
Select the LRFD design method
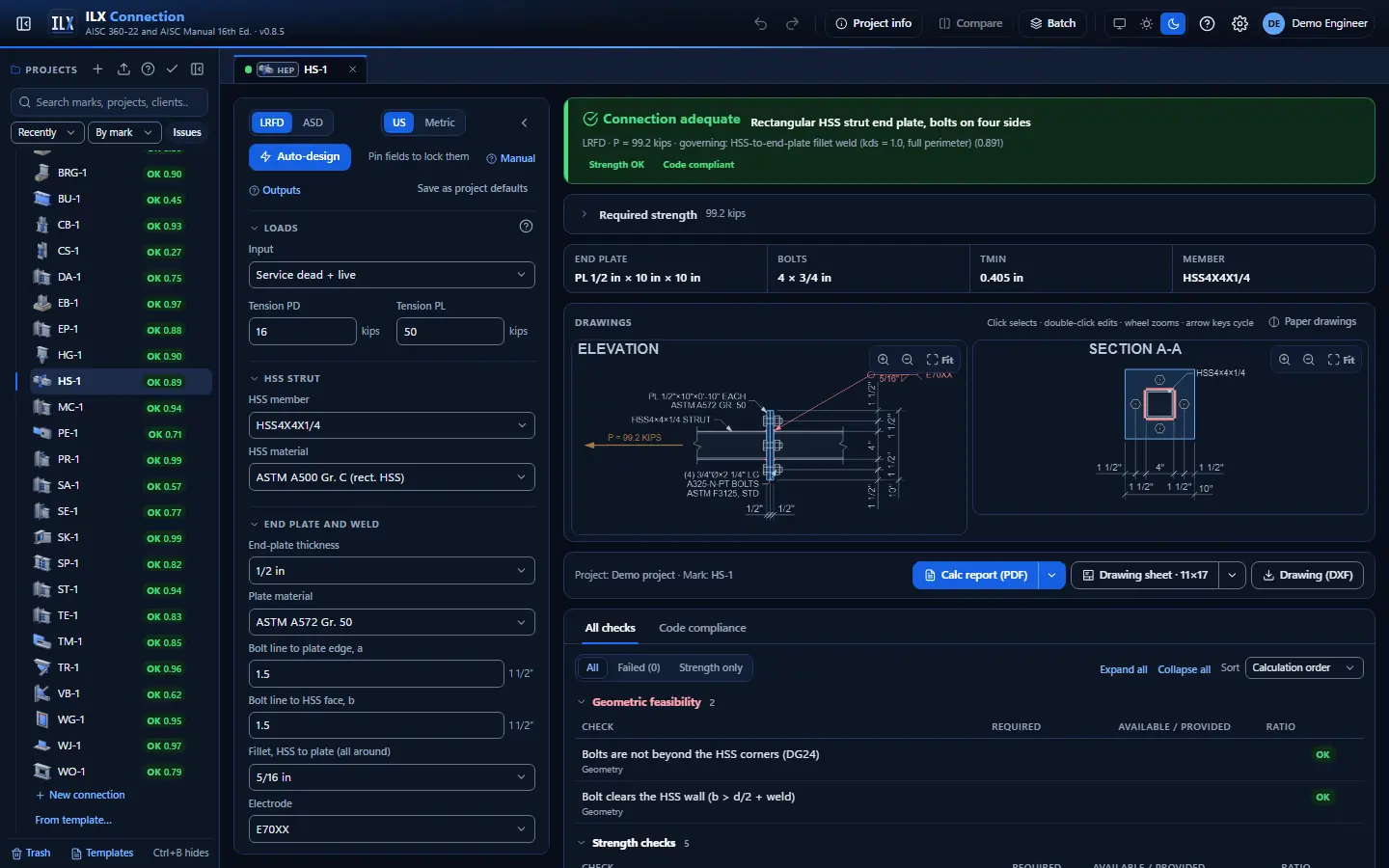point(272,122)
